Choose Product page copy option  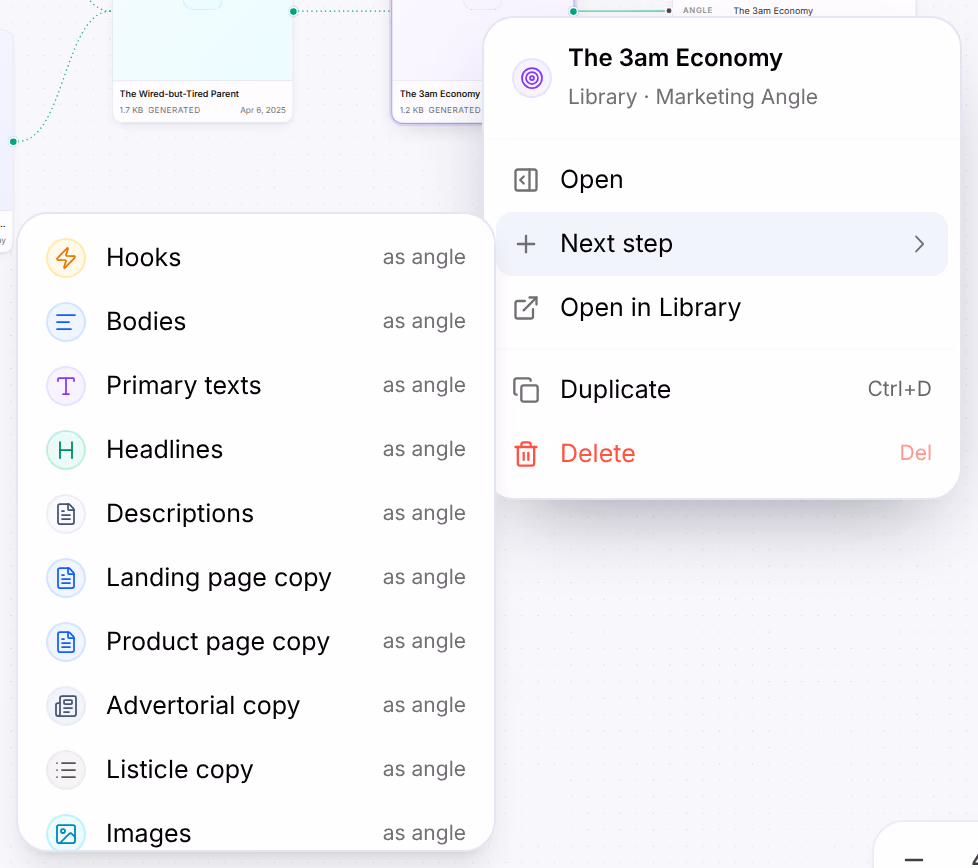[256, 642]
